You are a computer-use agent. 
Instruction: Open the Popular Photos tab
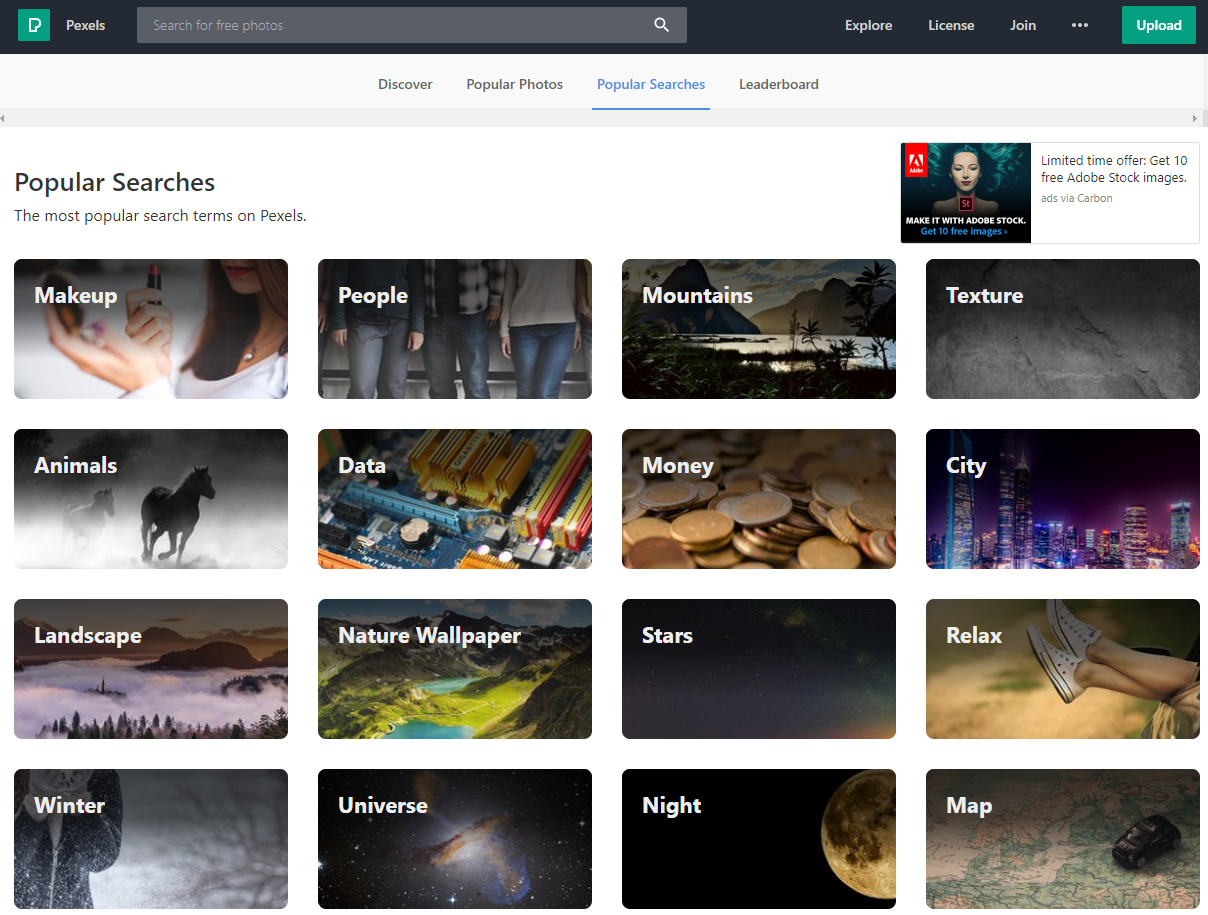tap(514, 84)
